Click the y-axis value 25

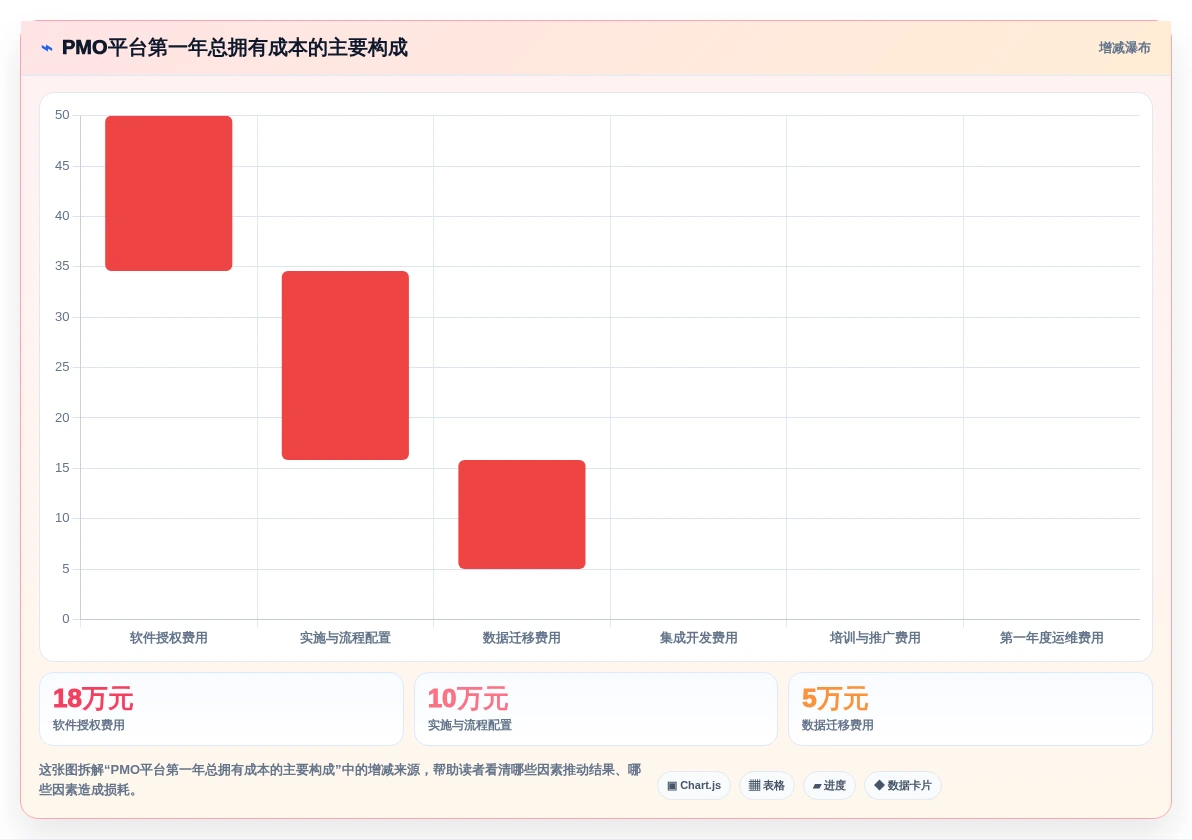tap(62, 367)
